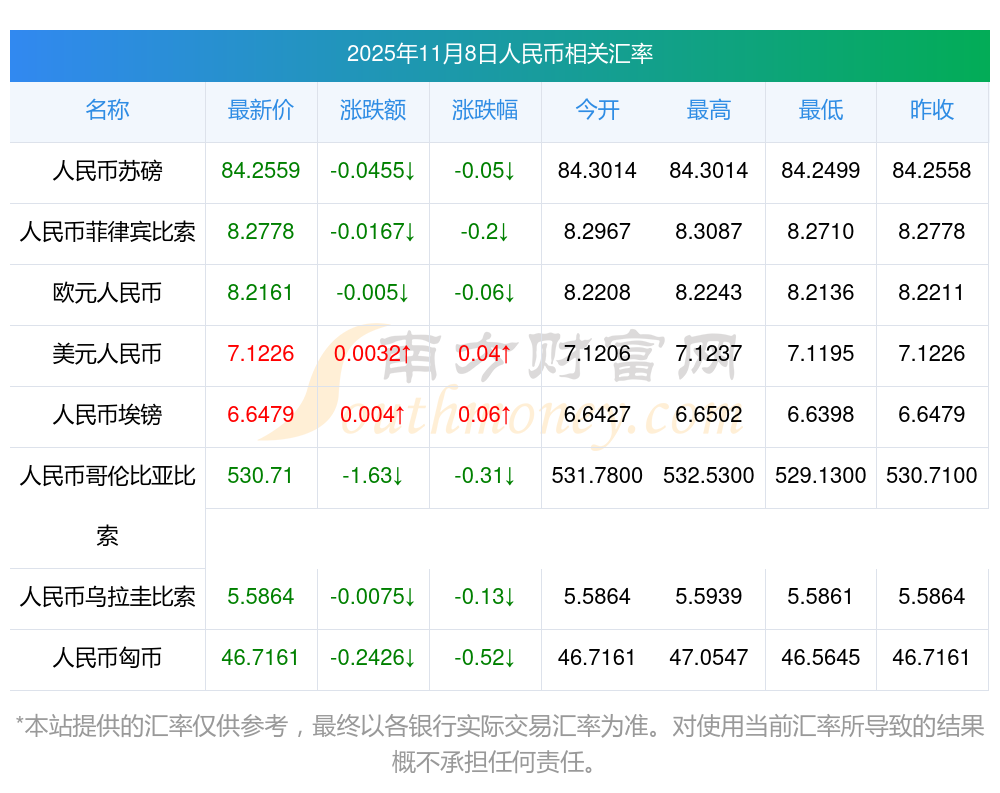This screenshot has width=1000, height=793.
Task: Click the 人民币苏磅 row name
Action: (107, 171)
